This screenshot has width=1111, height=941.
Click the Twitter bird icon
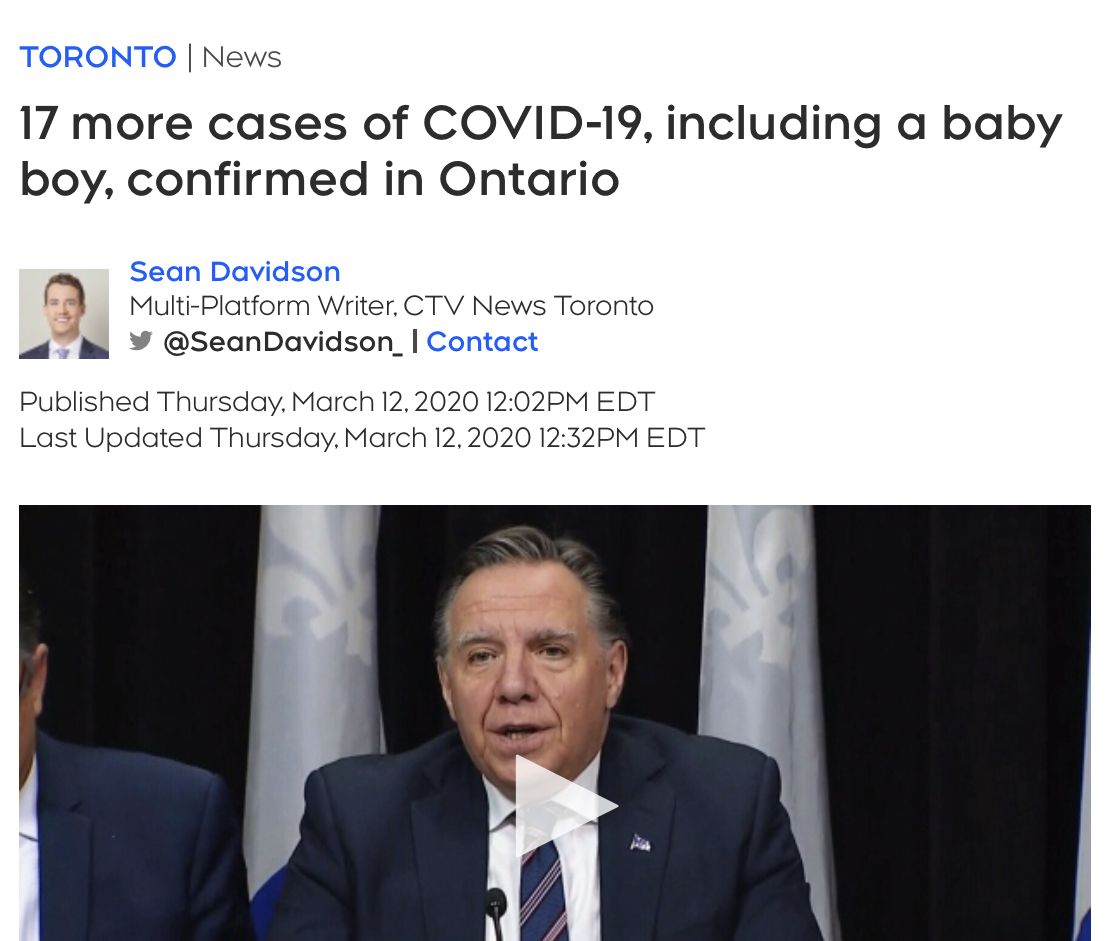(x=141, y=341)
